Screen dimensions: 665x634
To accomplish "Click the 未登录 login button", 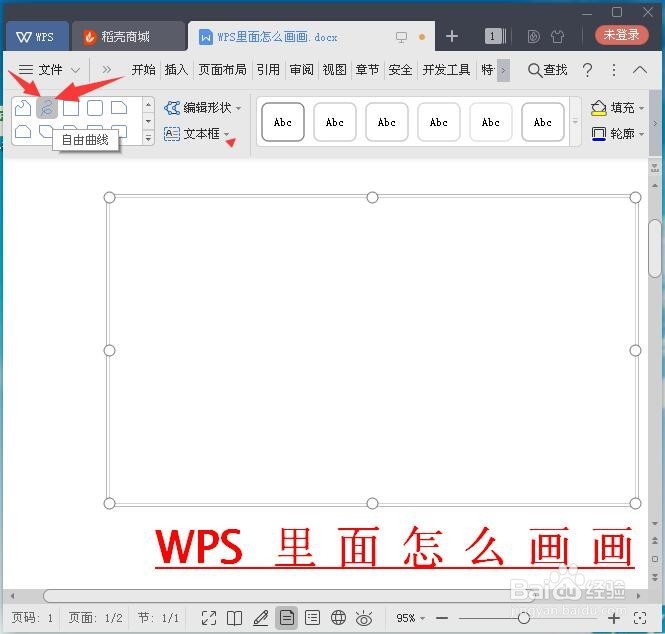I will [621, 35].
